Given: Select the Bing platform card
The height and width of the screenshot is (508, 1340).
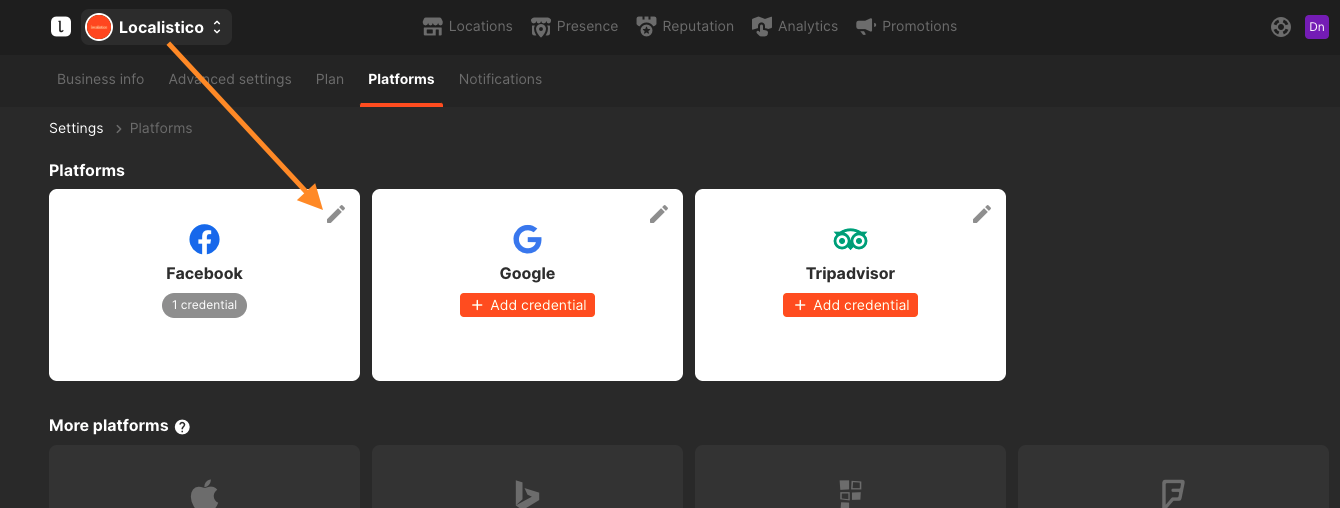Looking at the screenshot, I should pos(527,477).
